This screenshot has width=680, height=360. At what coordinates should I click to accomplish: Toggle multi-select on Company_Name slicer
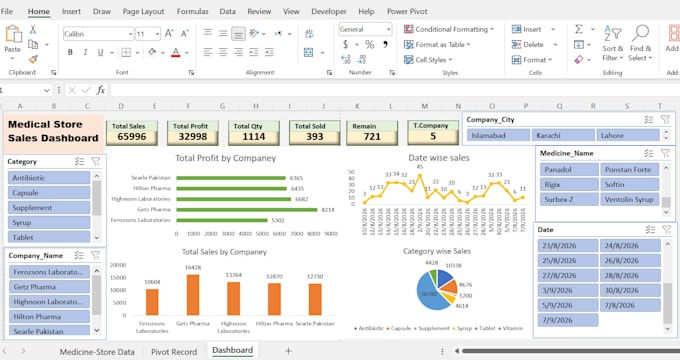point(79,255)
